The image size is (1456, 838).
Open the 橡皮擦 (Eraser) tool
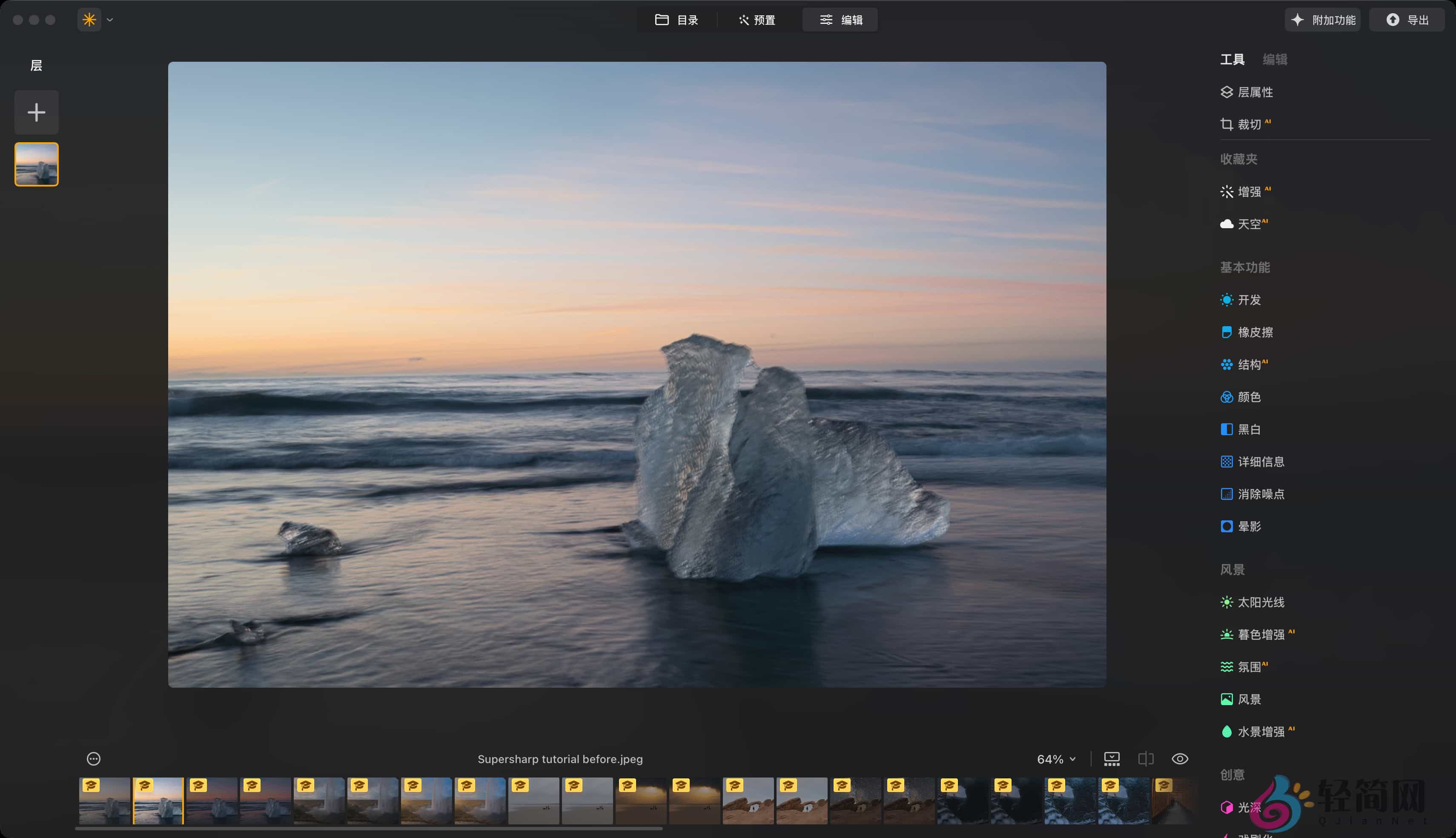pos(1255,332)
